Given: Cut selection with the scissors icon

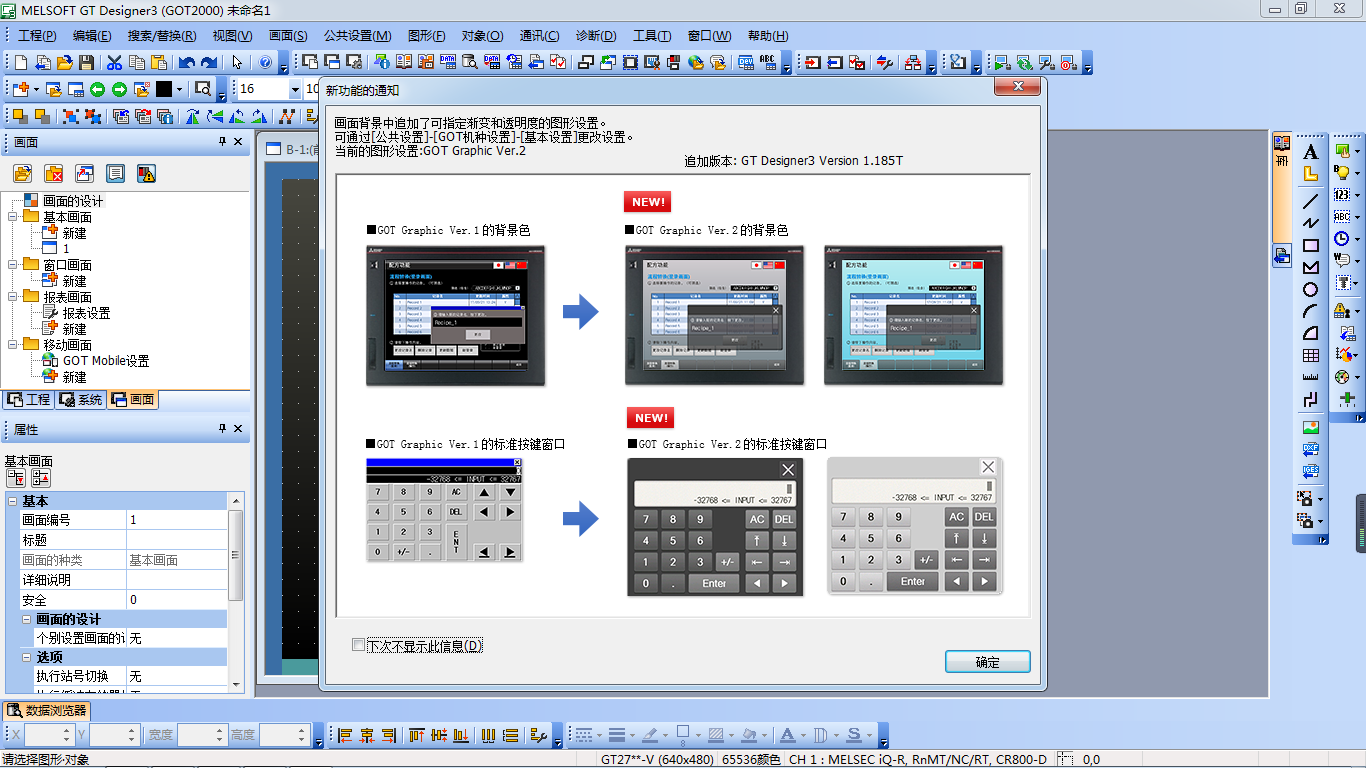Looking at the screenshot, I should coord(114,62).
